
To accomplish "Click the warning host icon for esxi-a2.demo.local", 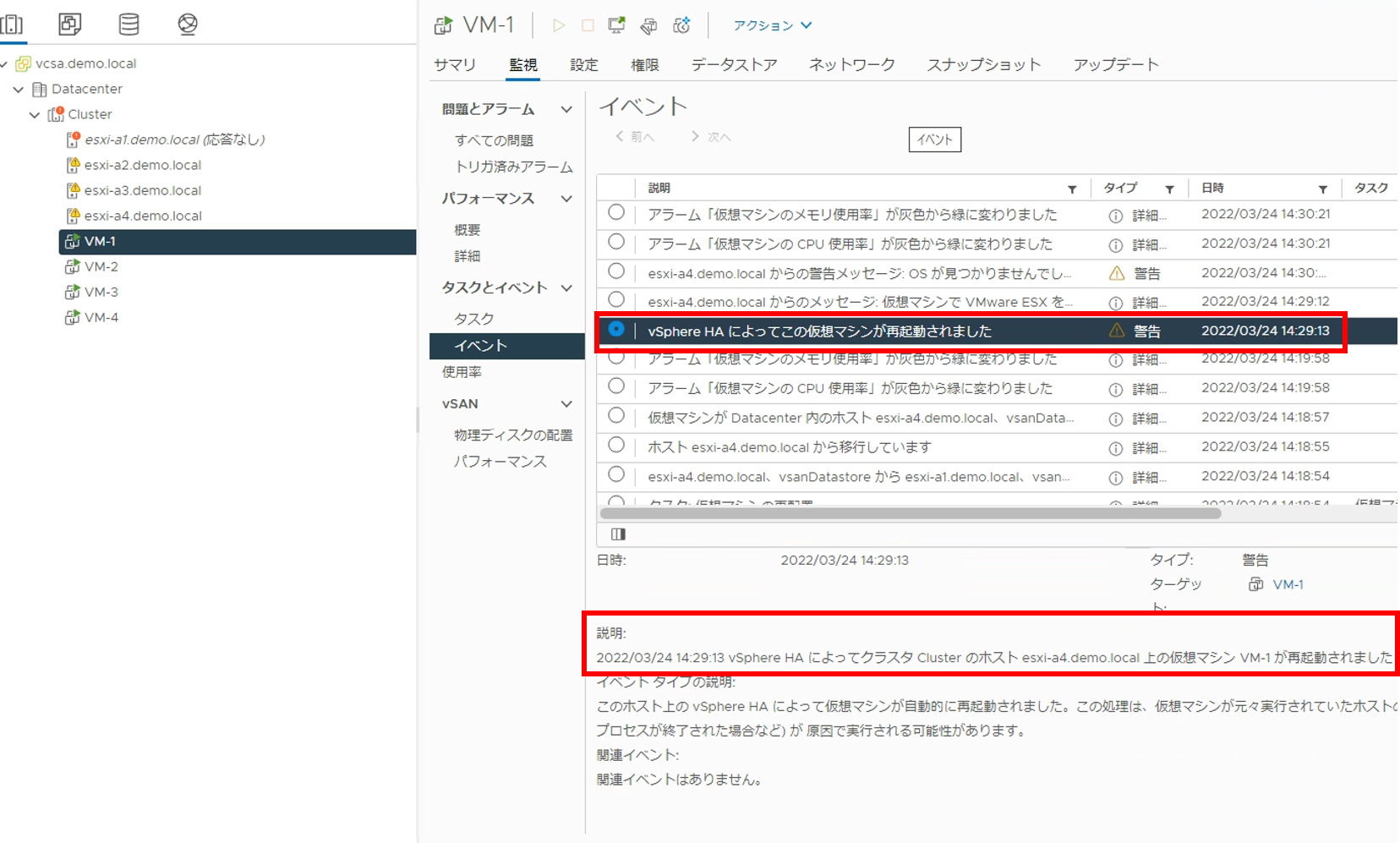I will [73, 165].
